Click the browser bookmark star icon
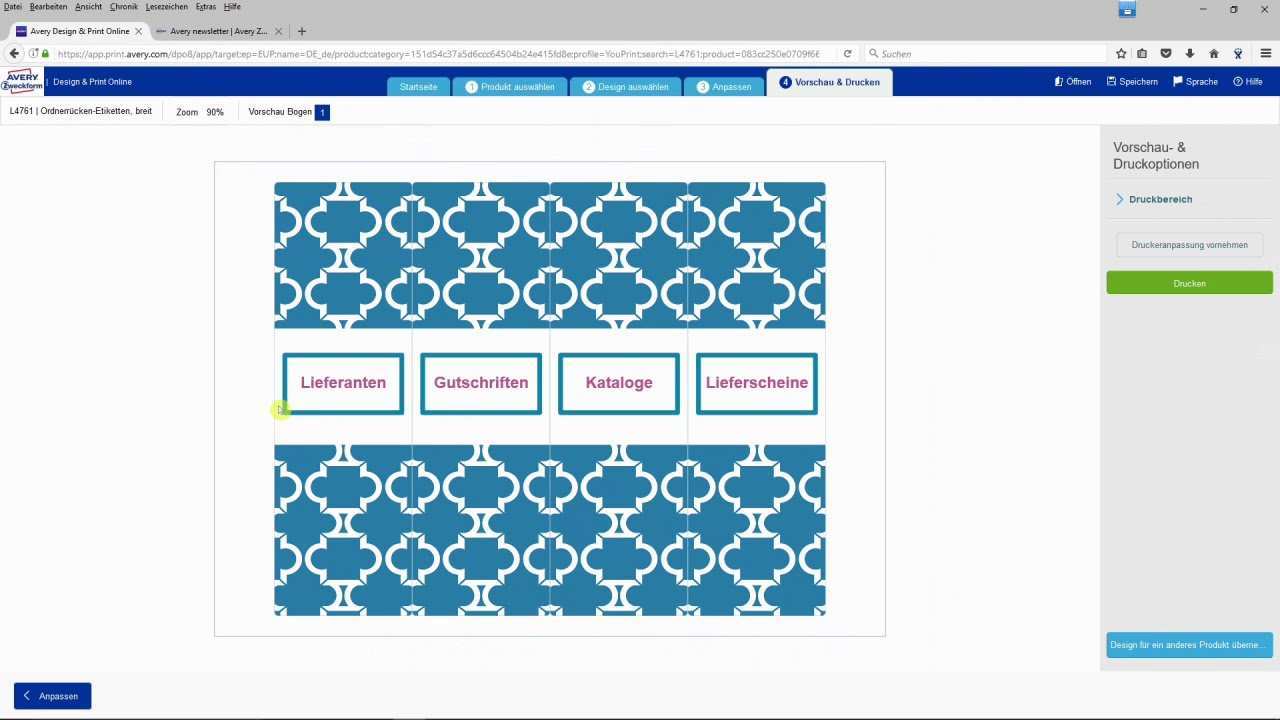The width and height of the screenshot is (1280, 720). [x=1121, y=54]
